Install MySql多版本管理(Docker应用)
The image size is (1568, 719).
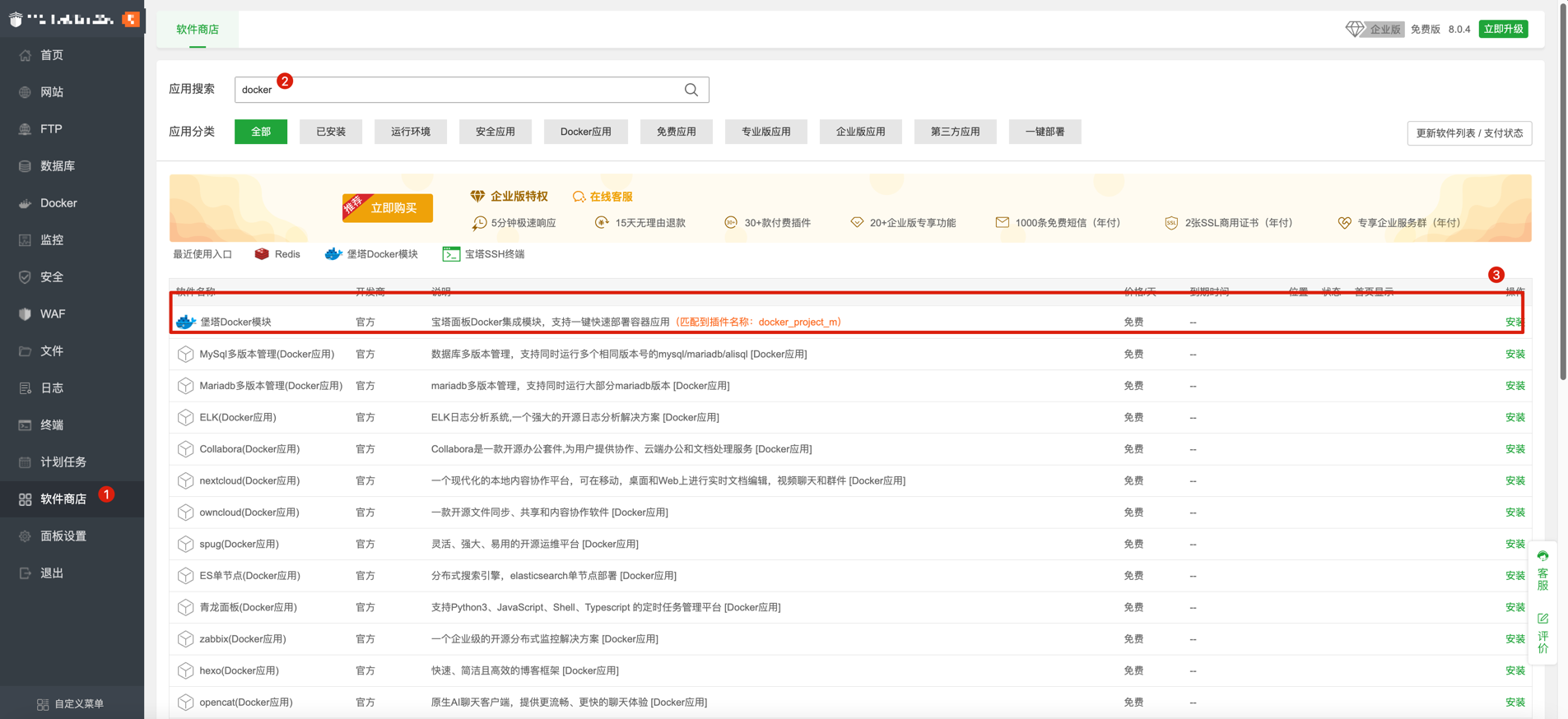pyautogui.click(x=1515, y=354)
